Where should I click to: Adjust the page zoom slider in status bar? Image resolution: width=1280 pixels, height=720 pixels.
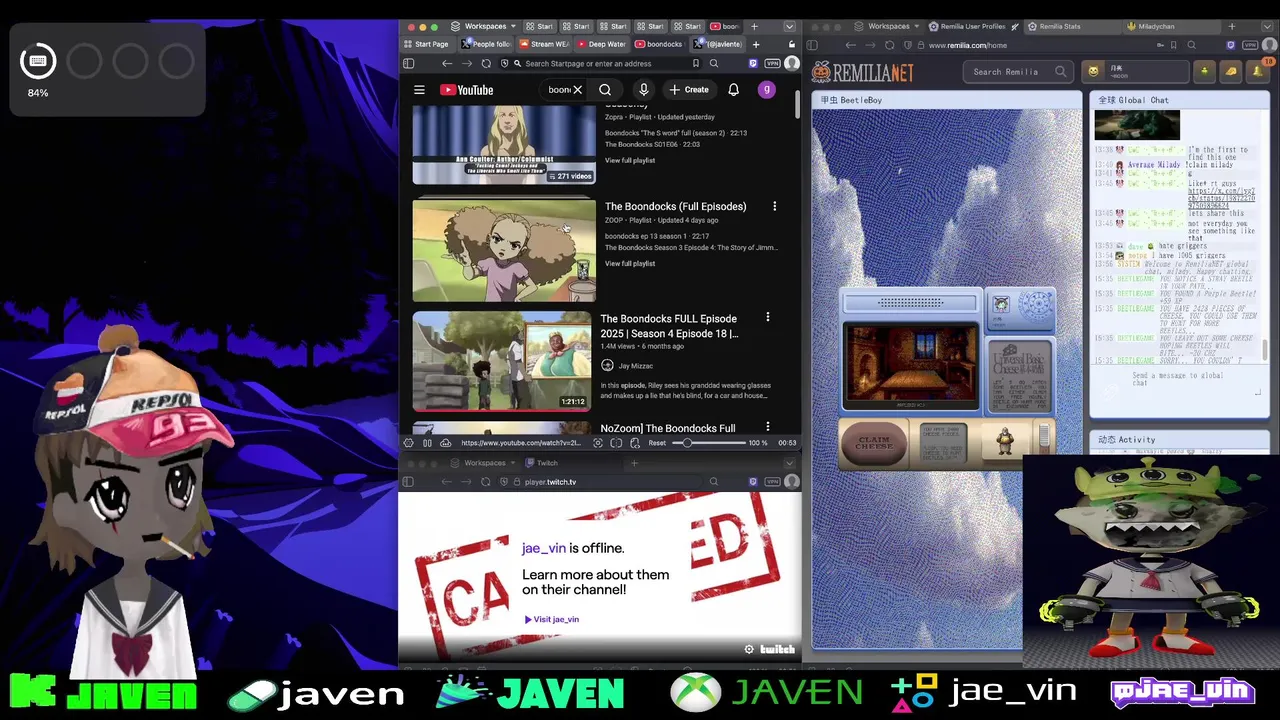click(707, 443)
